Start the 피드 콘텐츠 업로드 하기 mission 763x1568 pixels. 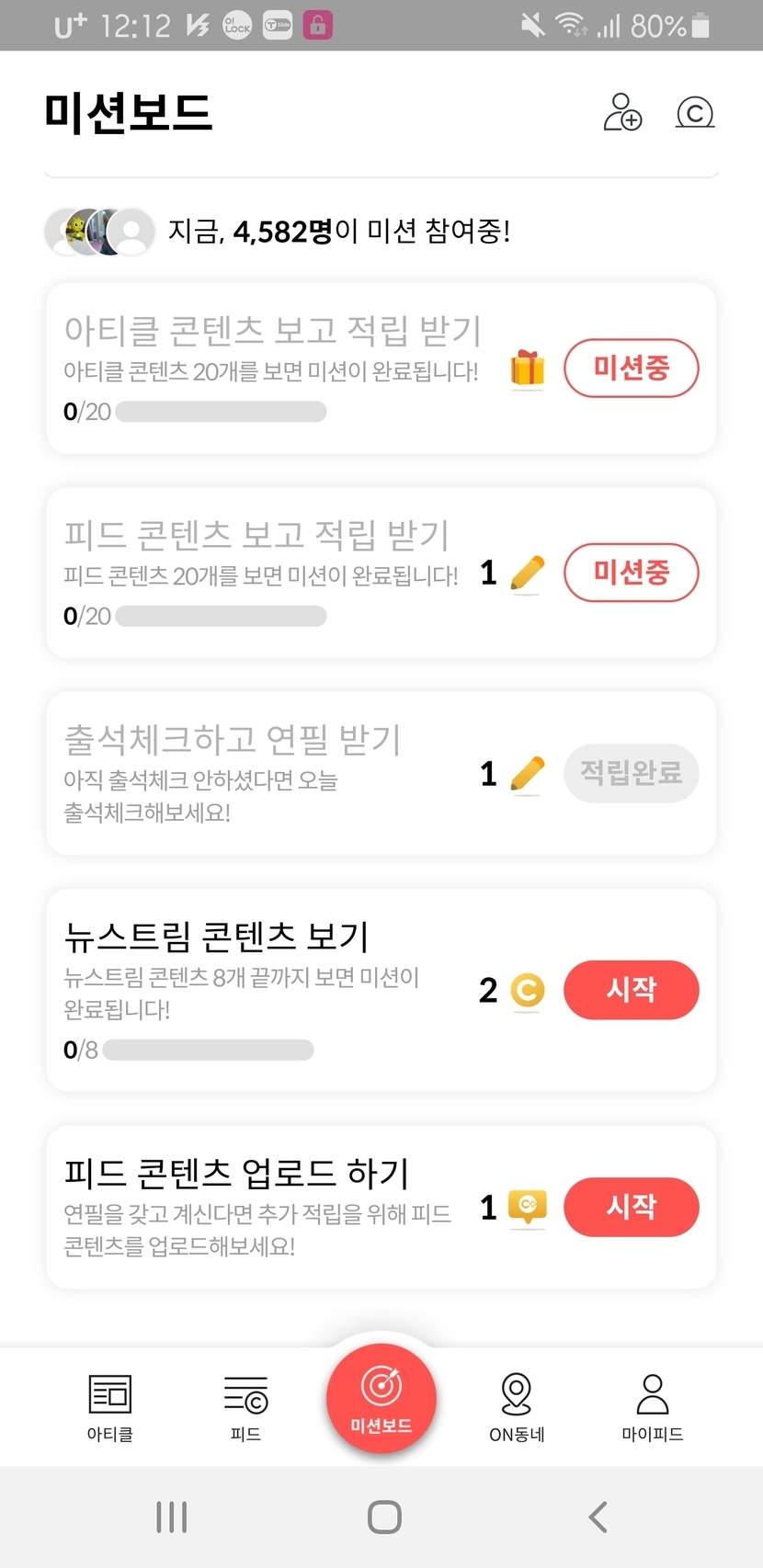pos(631,1207)
